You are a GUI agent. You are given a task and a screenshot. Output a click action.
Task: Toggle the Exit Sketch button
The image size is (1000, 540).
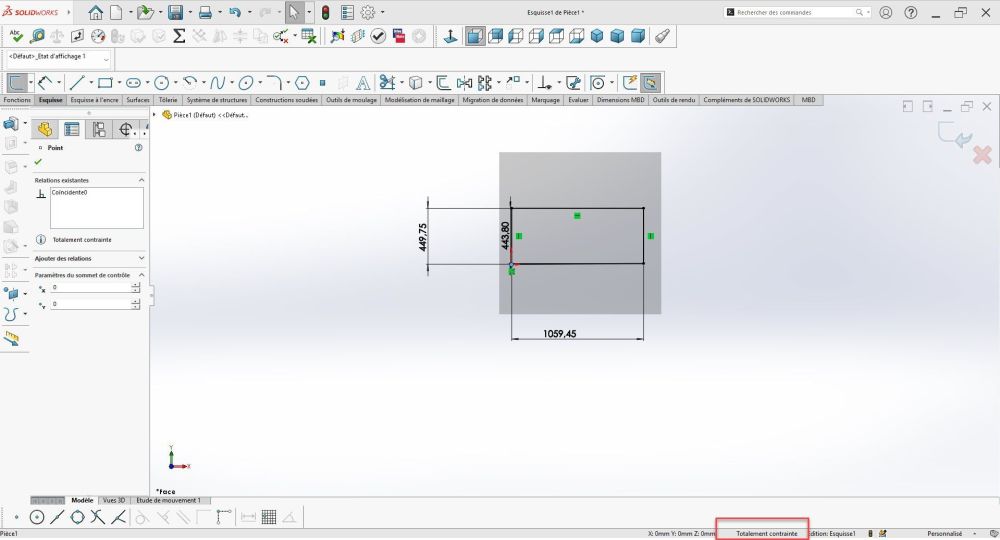(x=17, y=82)
